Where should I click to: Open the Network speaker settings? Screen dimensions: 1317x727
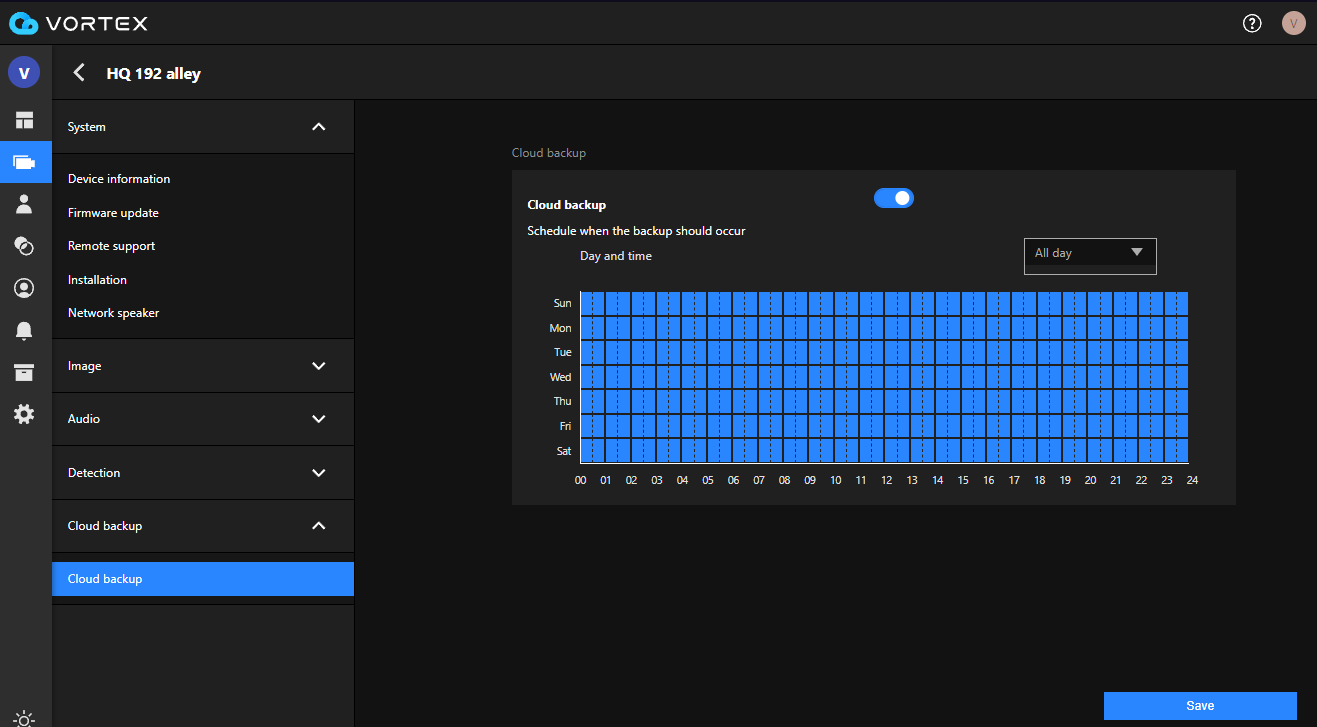[113, 312]
